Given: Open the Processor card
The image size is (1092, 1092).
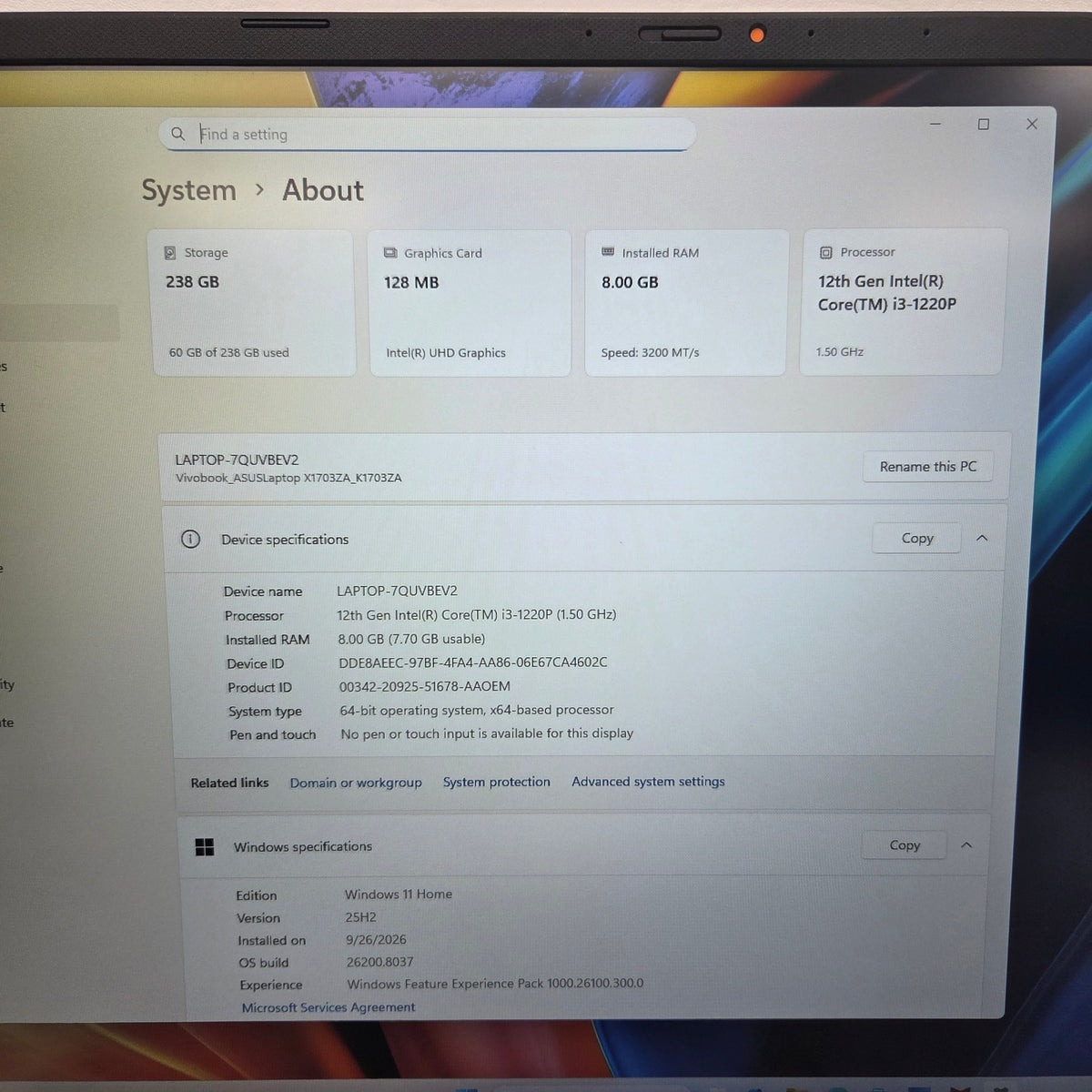Looking at the screenshot, I should pos(903,301).
